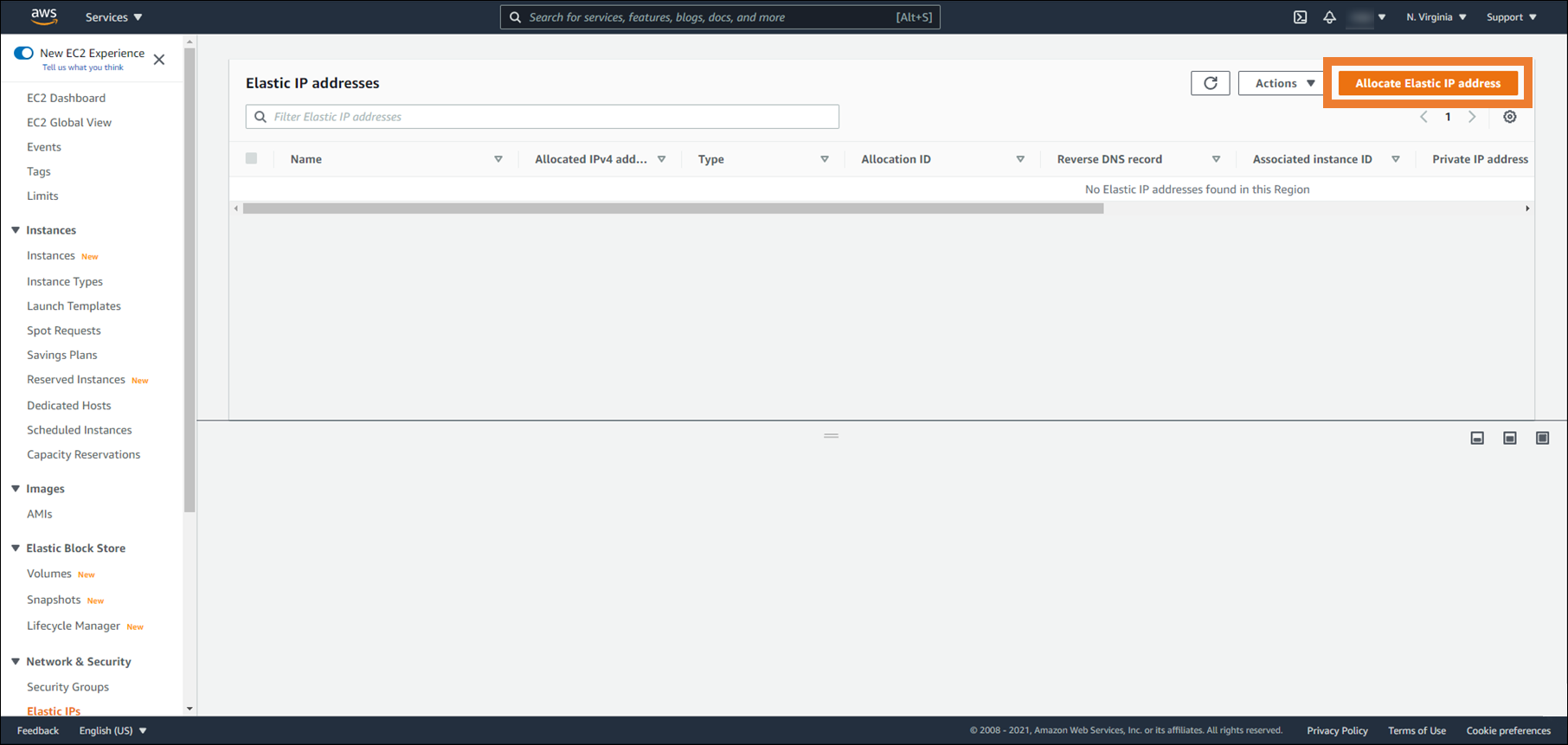
Task: Open the N. Virginia region dropdown
Action: pyautogui.click(x=1436, y=17)
